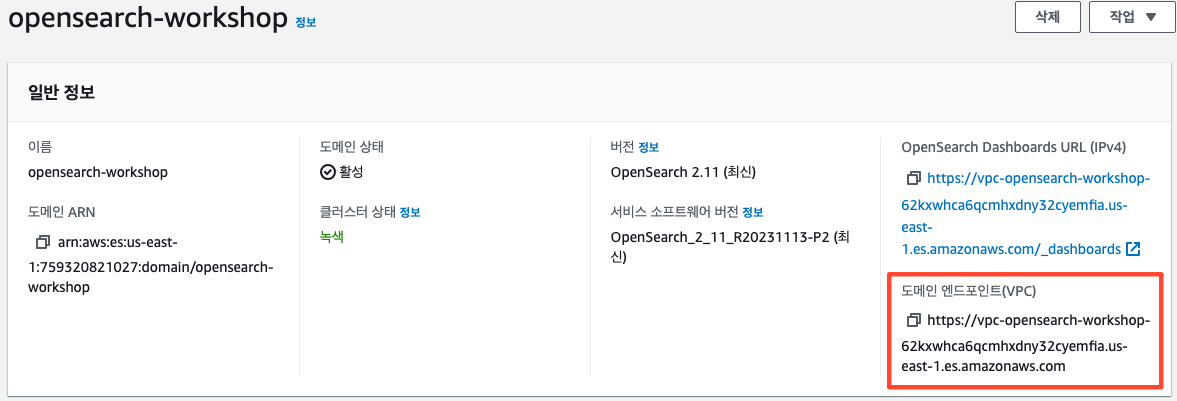
Task: Open 정보 link beside 버전
Action: [x=649, y=146]
